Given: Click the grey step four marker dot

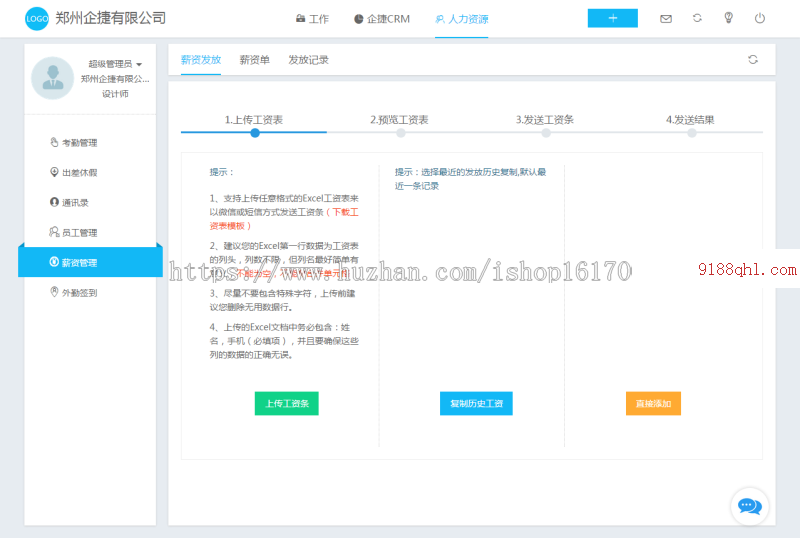Looking at the screenshot, I should click(x=691, y=133).
